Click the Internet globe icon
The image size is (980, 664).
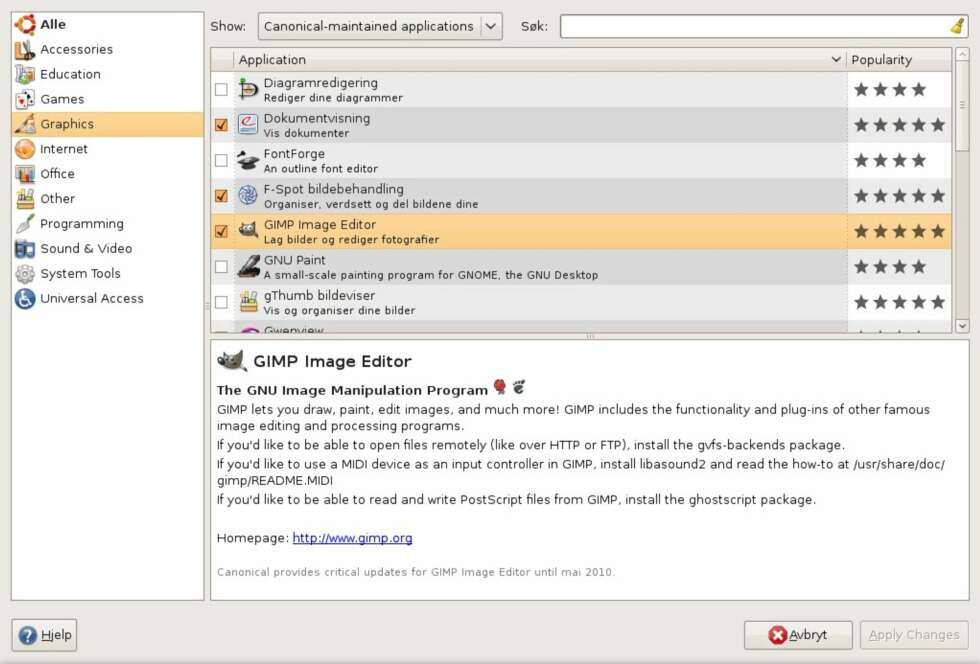point(25,149)
